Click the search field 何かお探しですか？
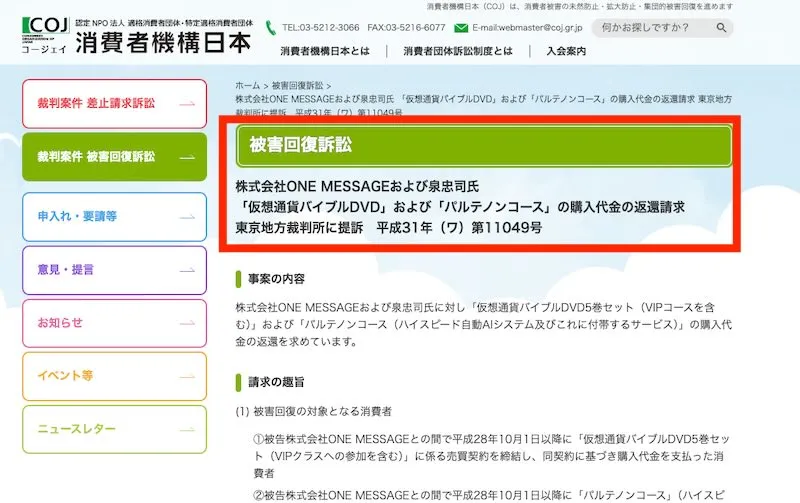 [662, 28]
